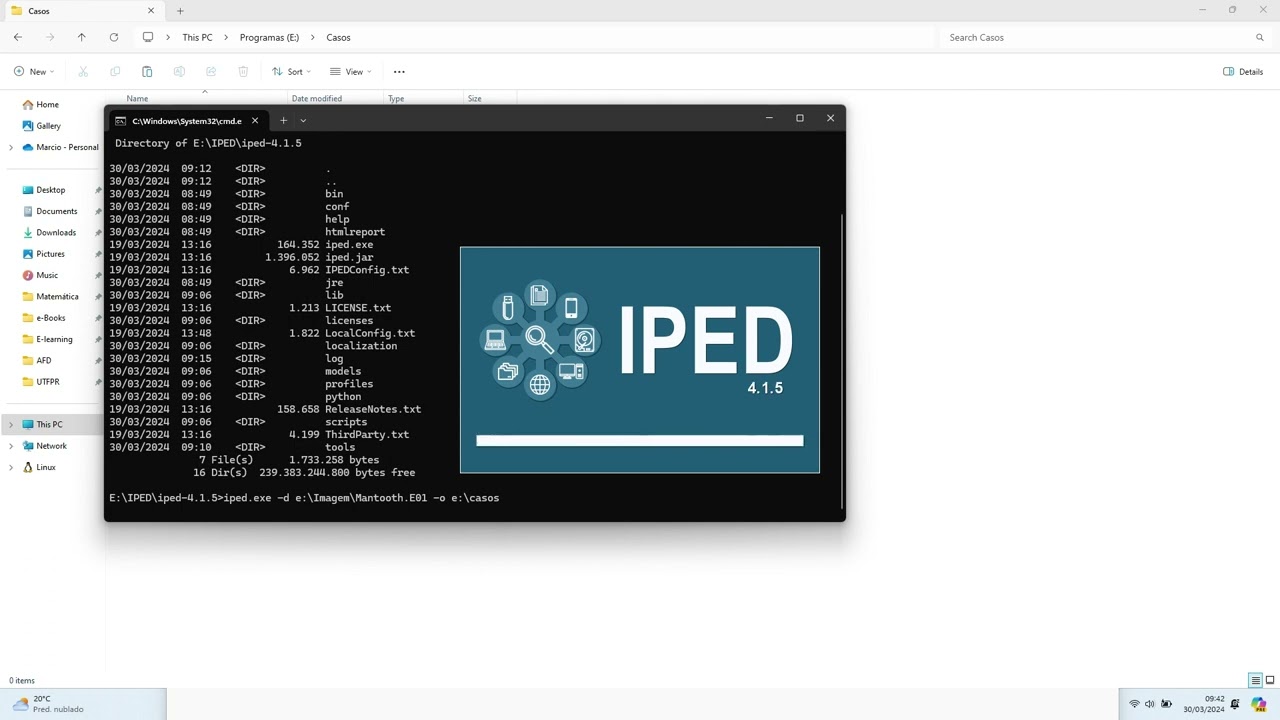Refresh the Casos folder view

[114, 37]
